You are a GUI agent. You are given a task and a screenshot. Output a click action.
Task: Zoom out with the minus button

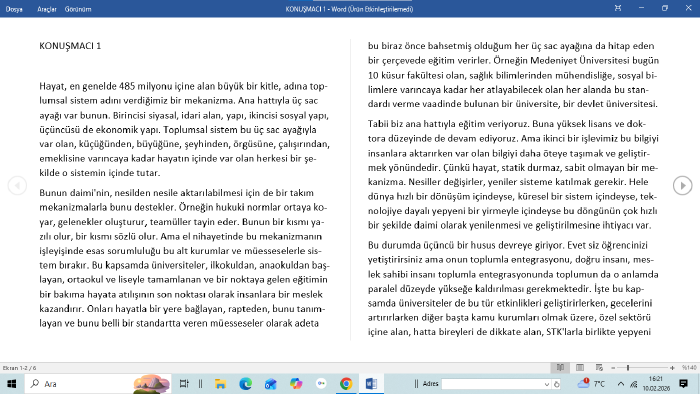[x=613, y=368]
